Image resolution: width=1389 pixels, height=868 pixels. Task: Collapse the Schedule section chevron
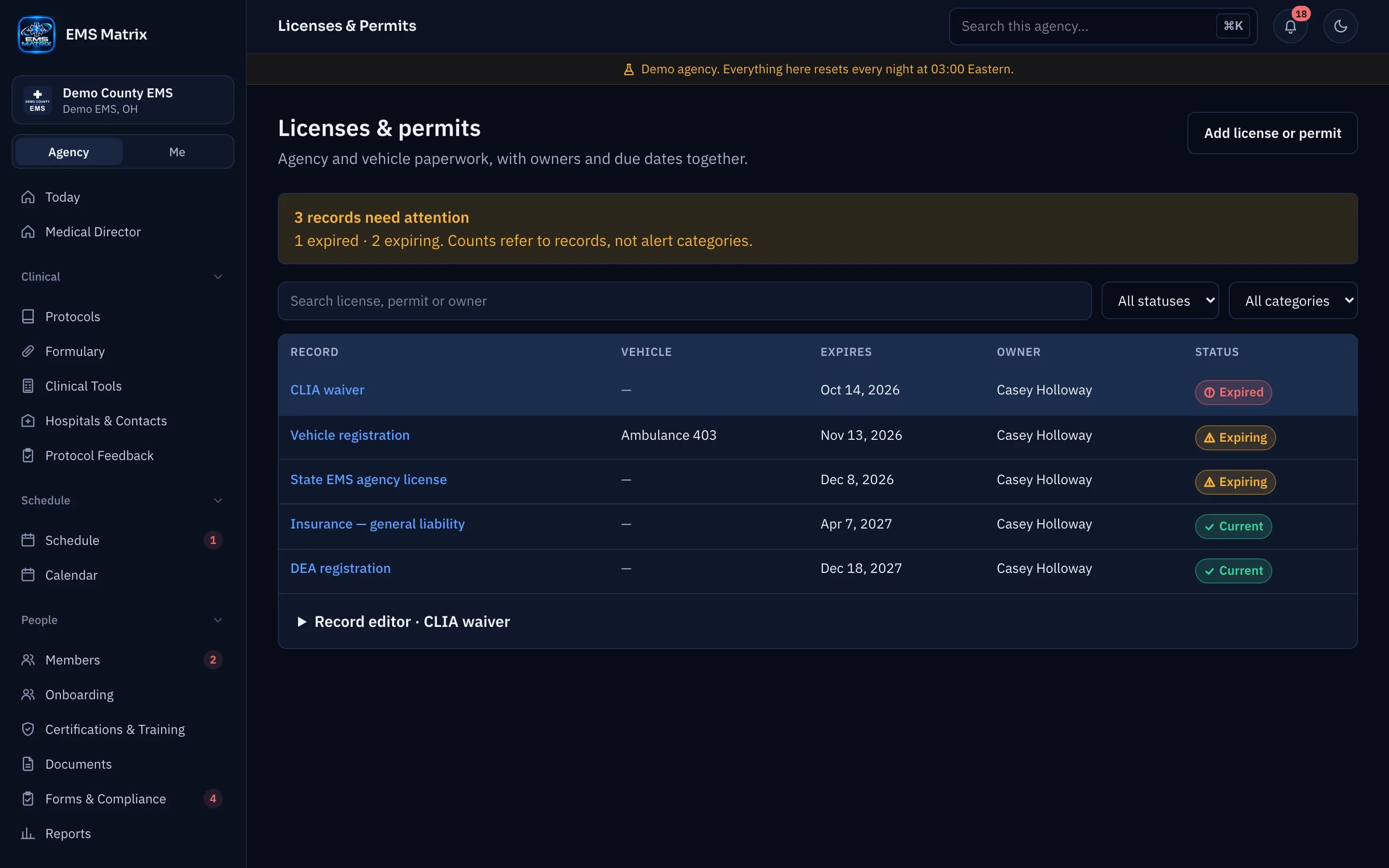pyautogui.click(x=218, y=501)
